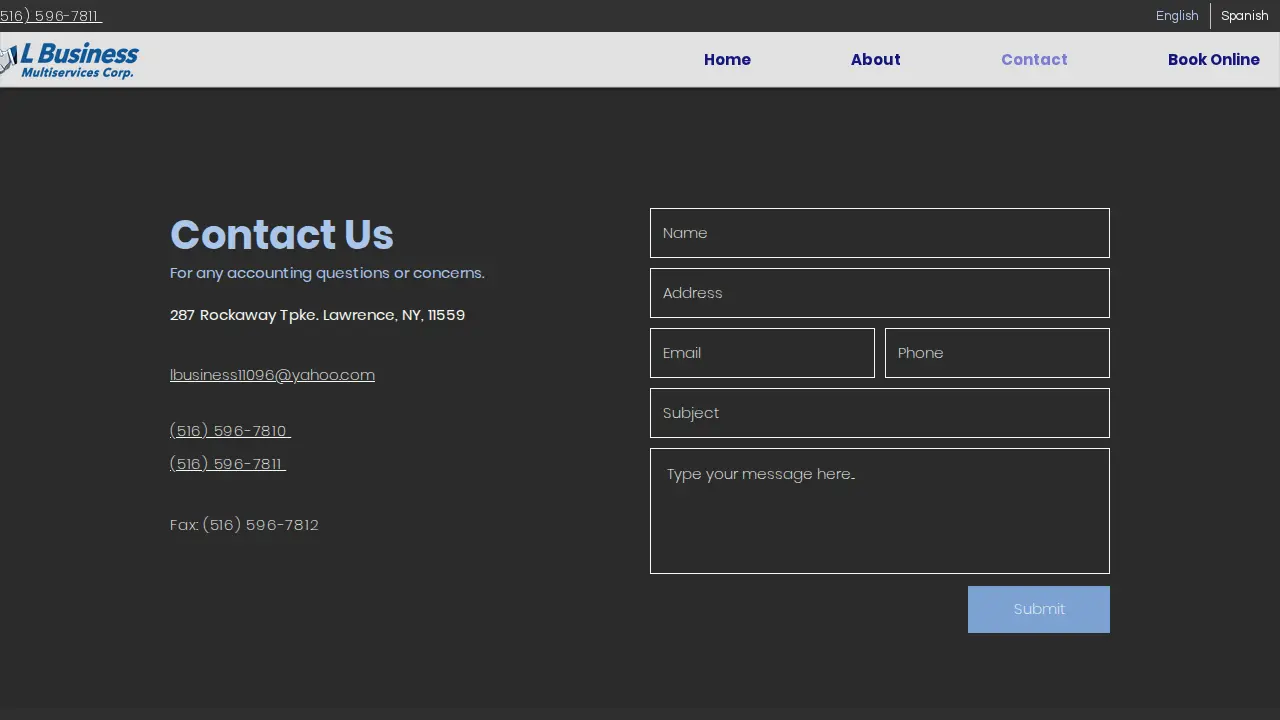
Task: Go to the About page
Action: tap(875, 60)
